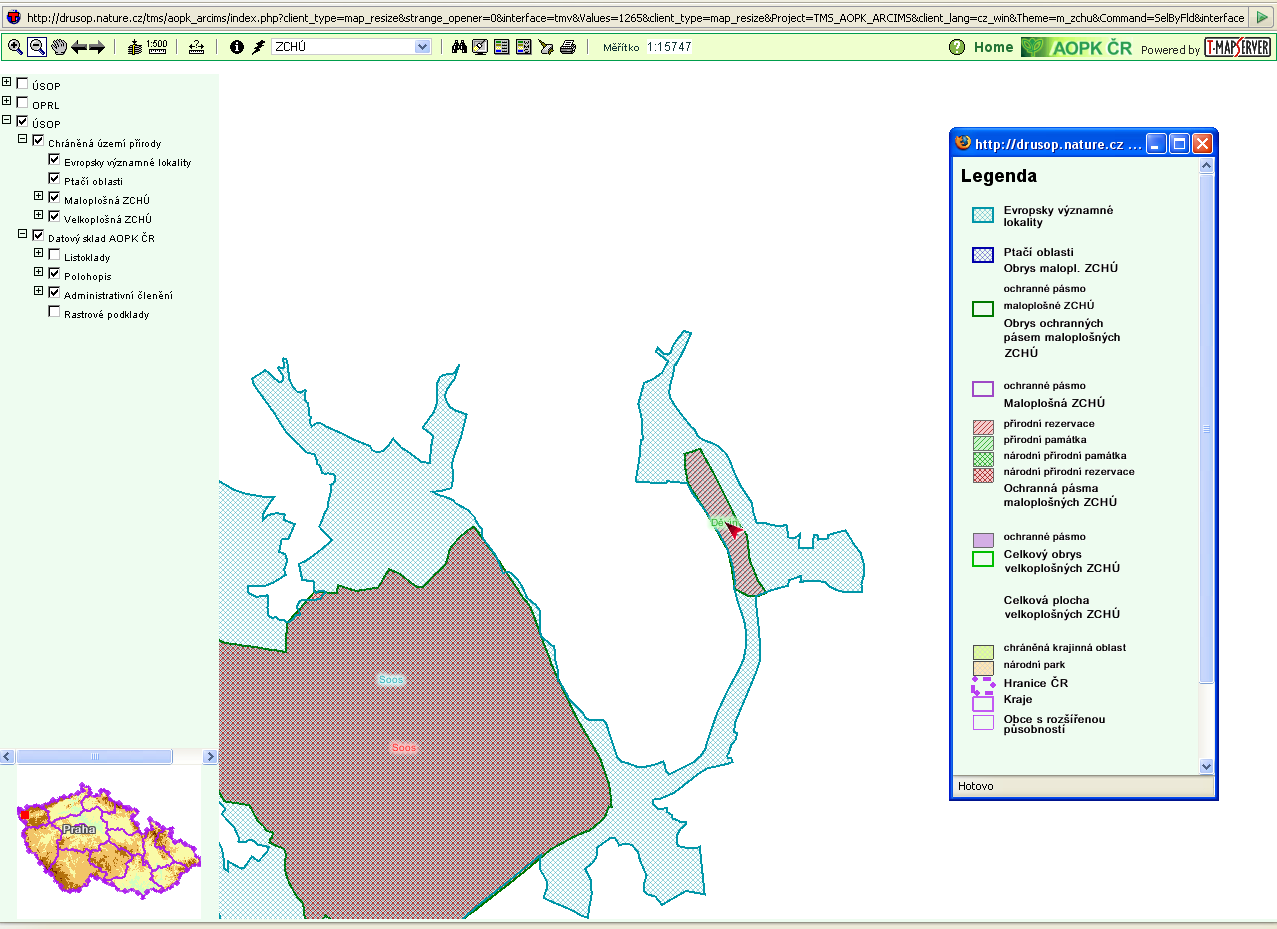The width and height of the screenshot is (1277, 929).
Task: Expand the Administrativní členění node
Action: tap(39, 291)
